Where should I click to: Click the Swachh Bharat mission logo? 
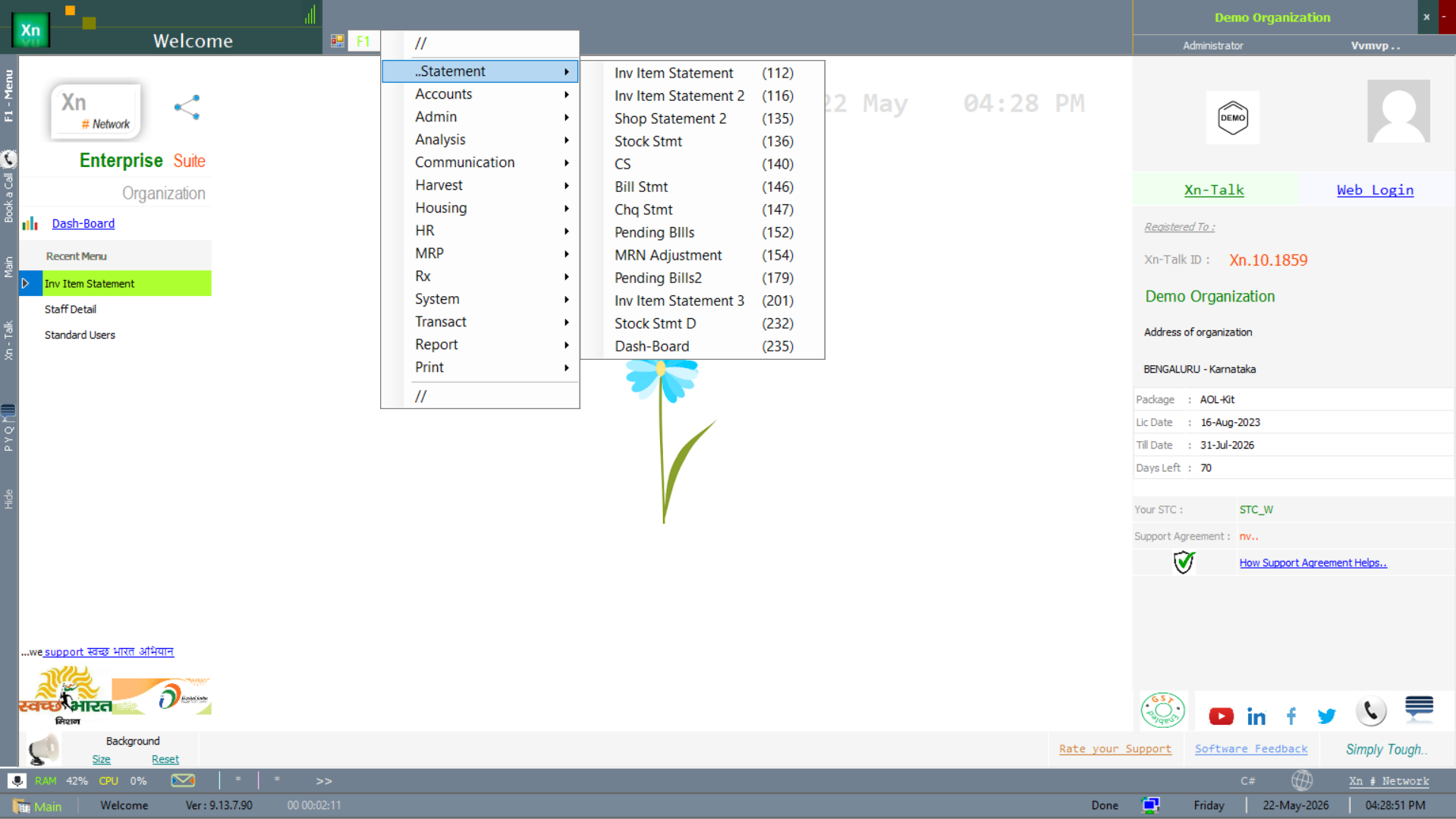pos(67,695)
